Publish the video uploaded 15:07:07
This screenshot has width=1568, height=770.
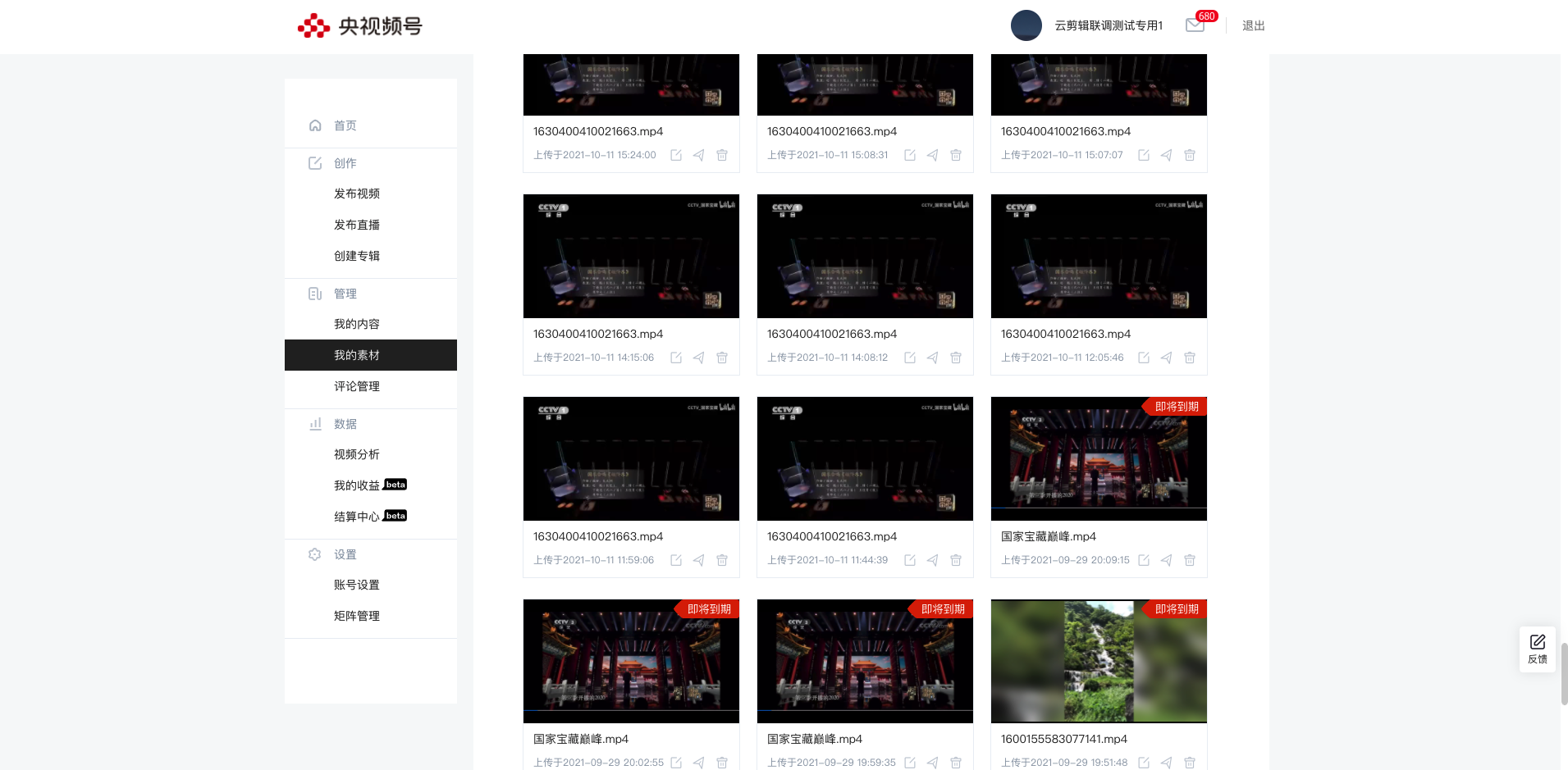click(x=1167, y=155)
